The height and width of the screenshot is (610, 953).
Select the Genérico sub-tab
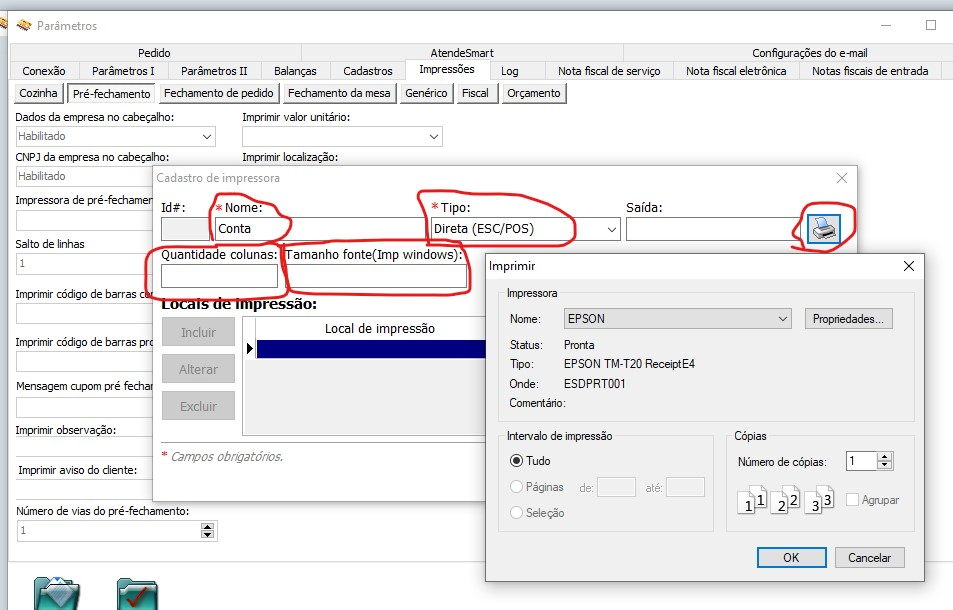[x=426, y=93]
